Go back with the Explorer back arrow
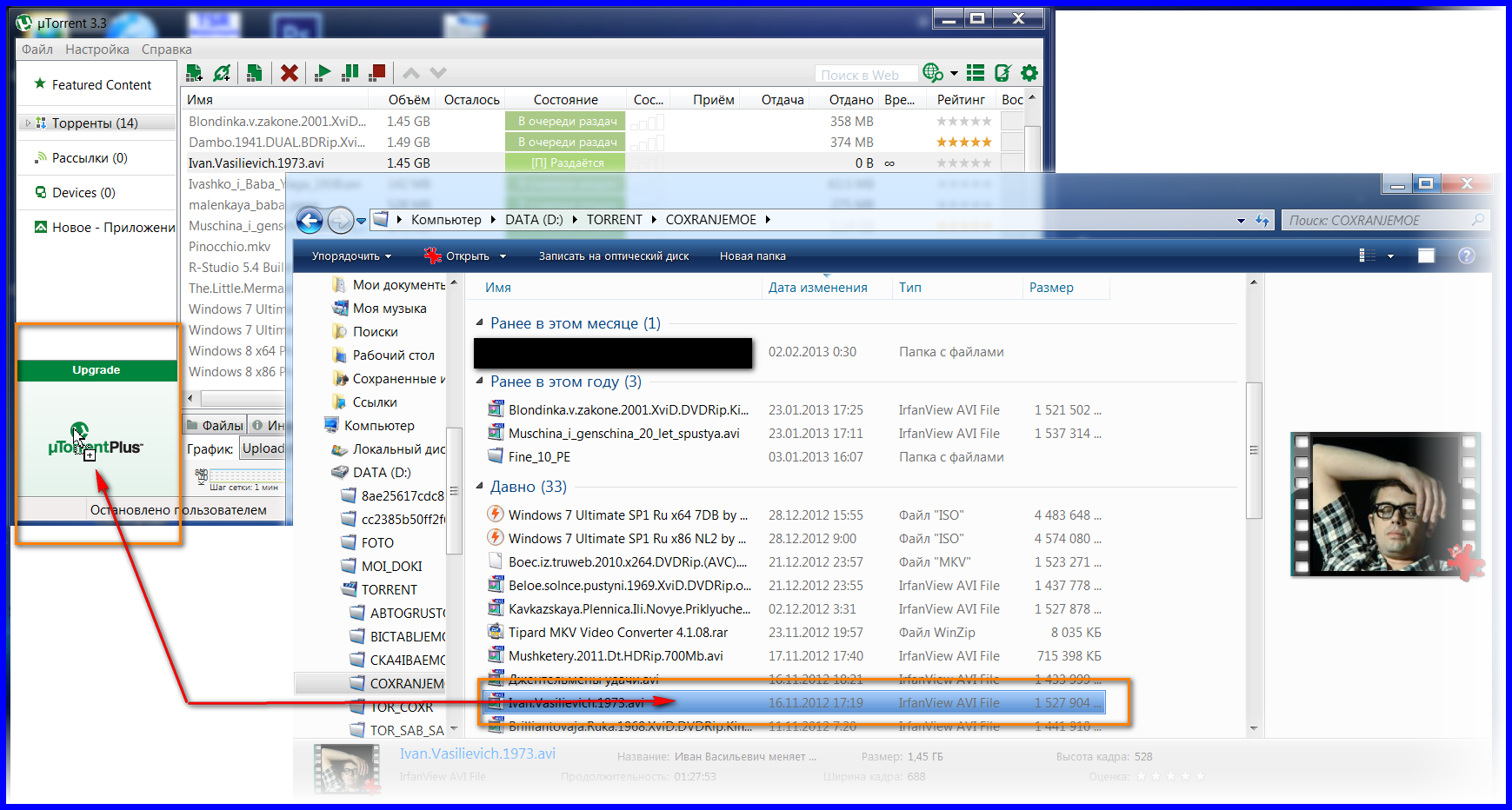Screen dimensions: 1512x810 click(310, 220)
